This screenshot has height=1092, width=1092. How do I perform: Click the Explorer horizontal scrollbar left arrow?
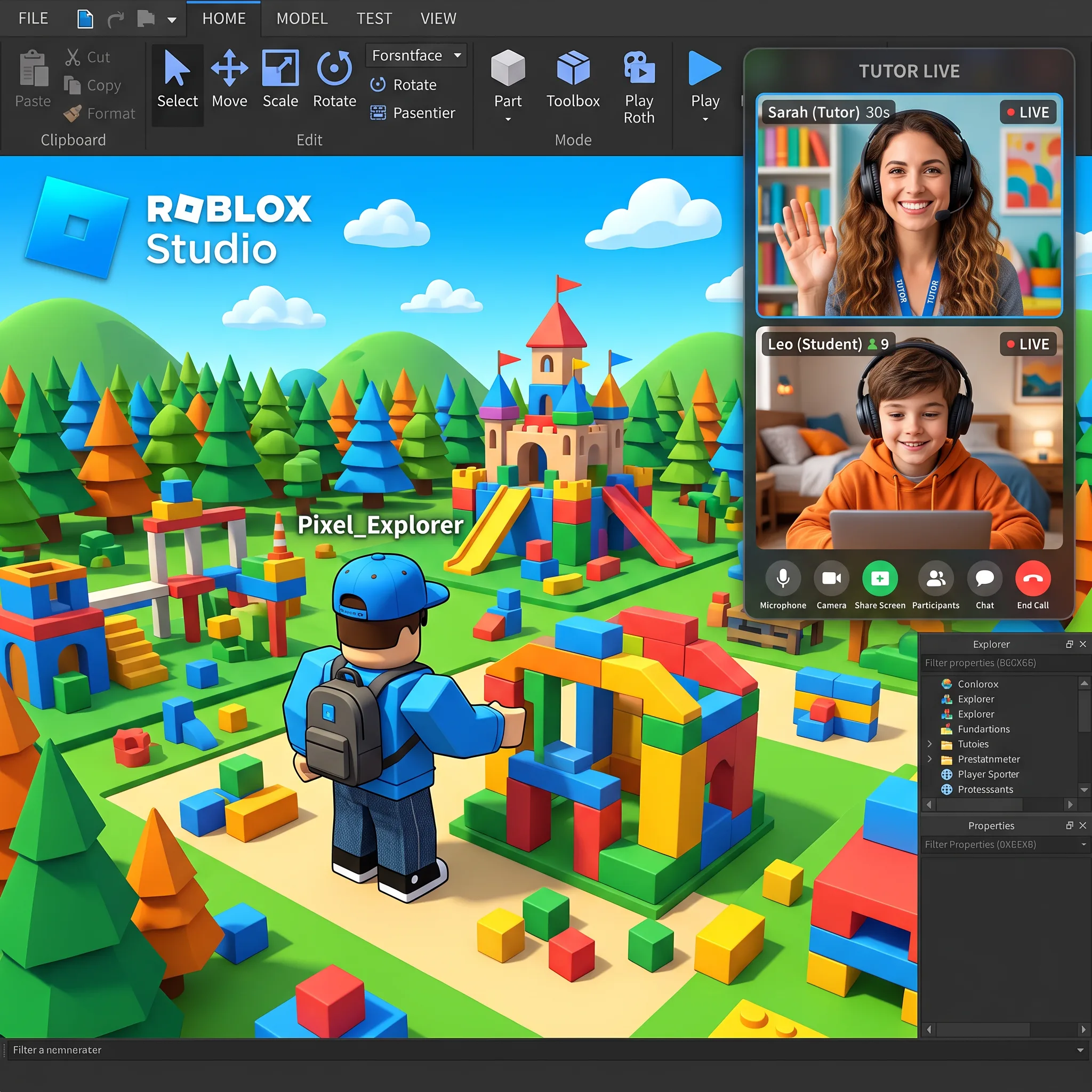point(929,804)
